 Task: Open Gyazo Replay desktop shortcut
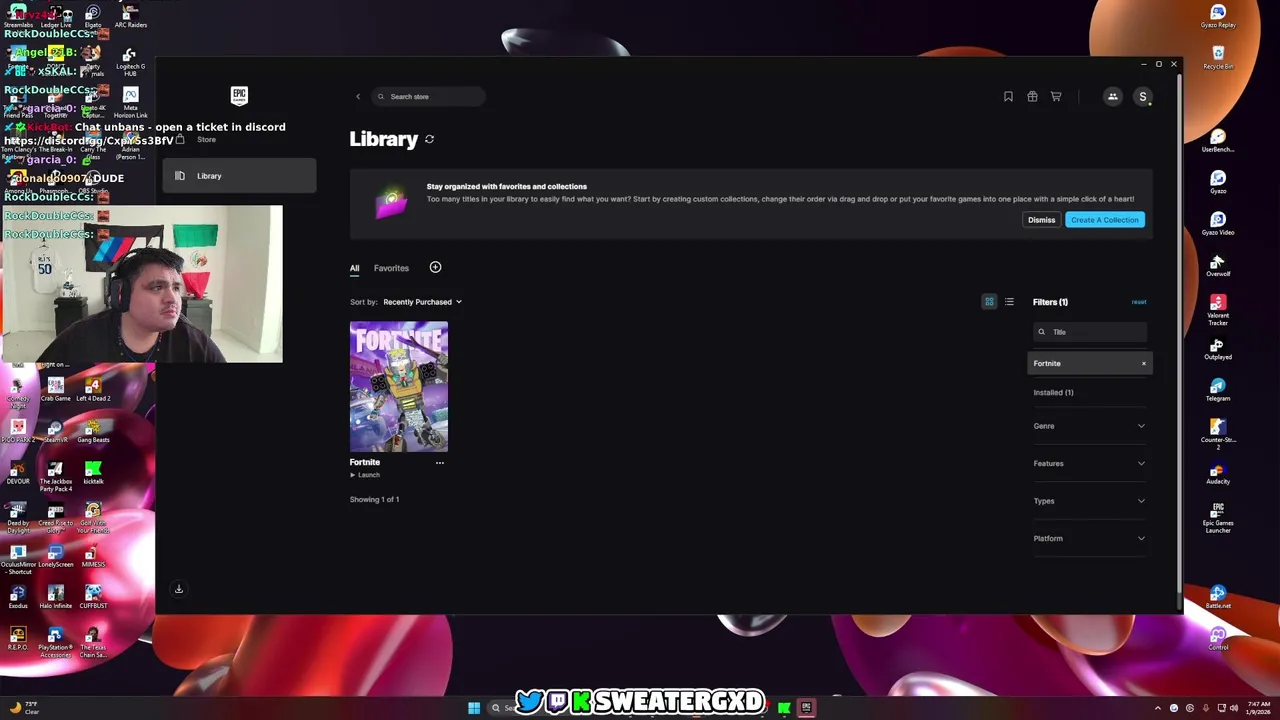pyautogui.click(x=1218, y=17)
